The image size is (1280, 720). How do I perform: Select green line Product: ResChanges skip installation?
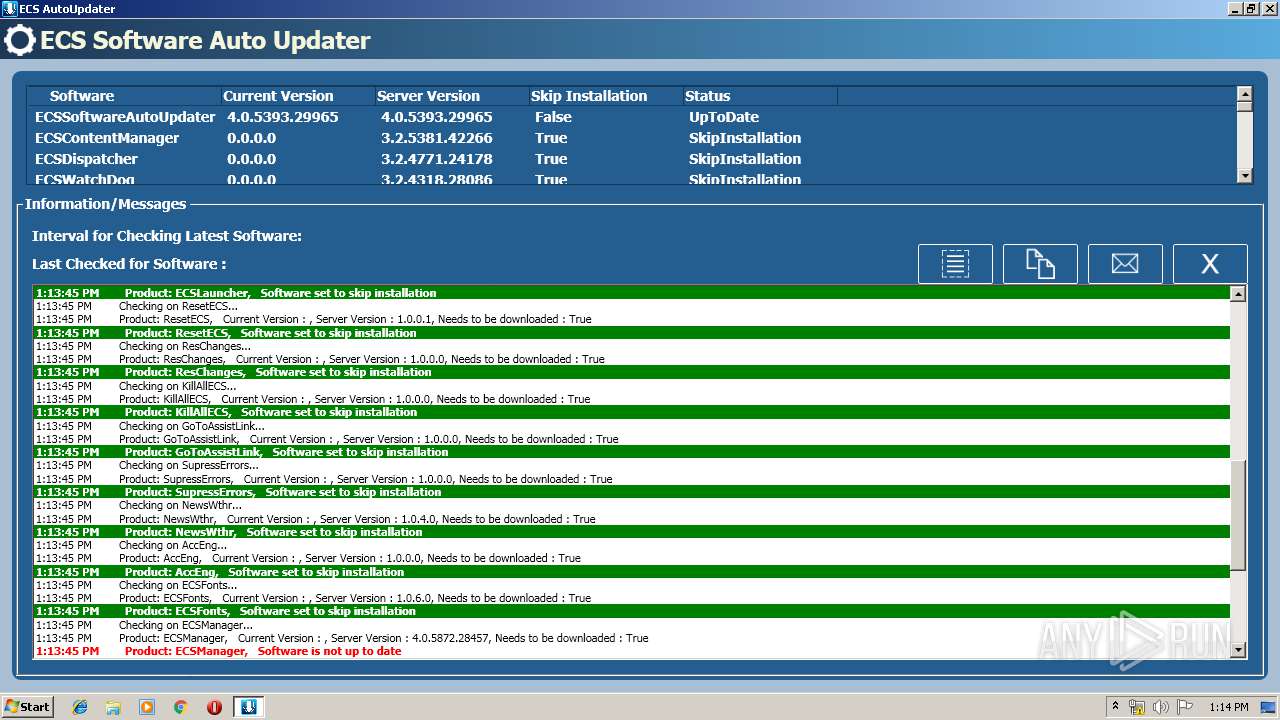(632, 372)
